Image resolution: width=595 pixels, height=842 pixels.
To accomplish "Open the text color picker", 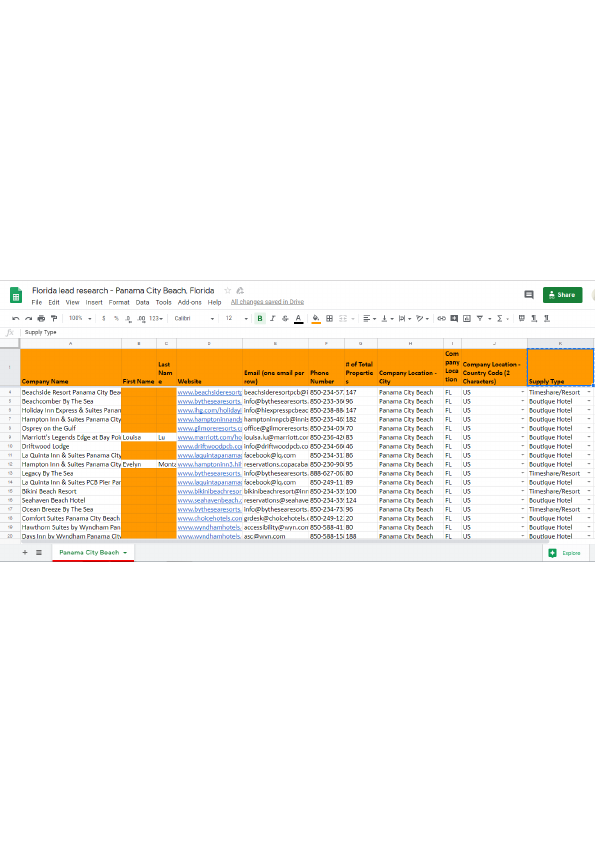I will (299, 318).
